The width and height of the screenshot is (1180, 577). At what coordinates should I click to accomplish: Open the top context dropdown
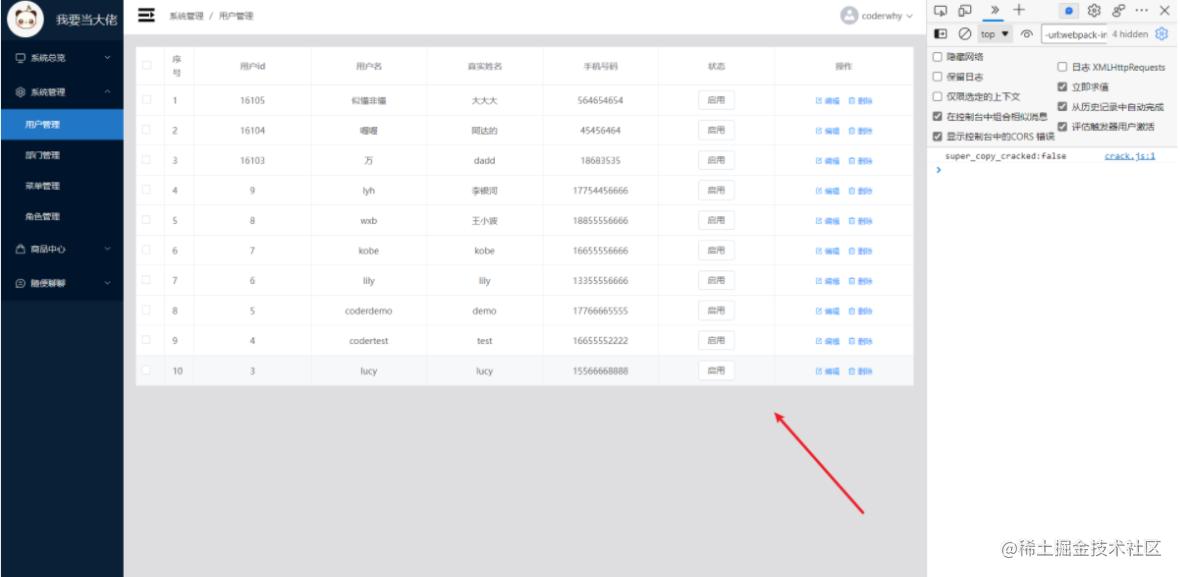pos(991,33)
